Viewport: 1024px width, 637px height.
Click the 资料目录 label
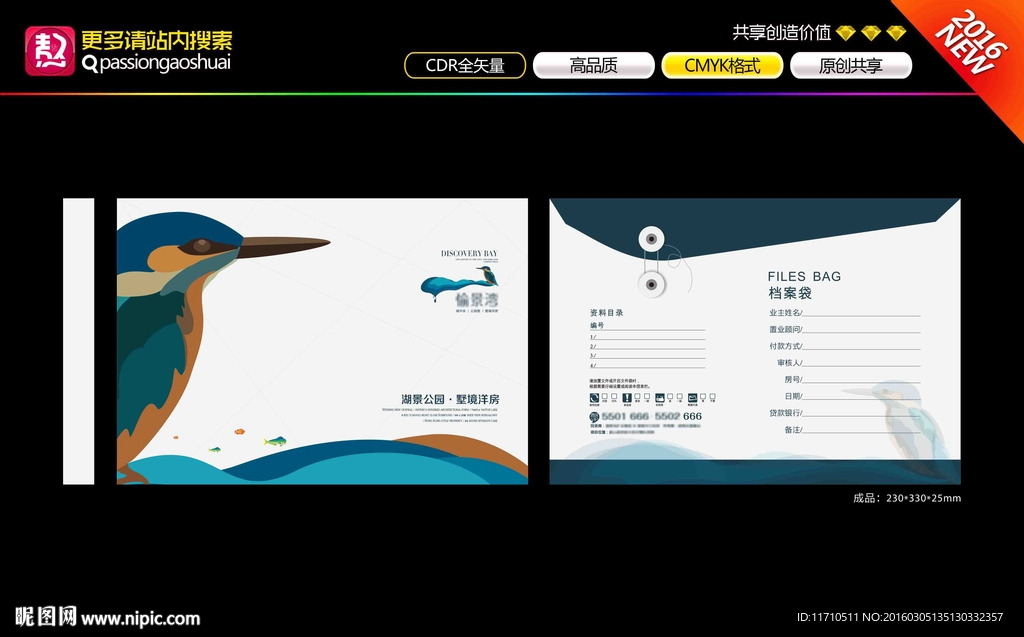[x=606, y=313]
